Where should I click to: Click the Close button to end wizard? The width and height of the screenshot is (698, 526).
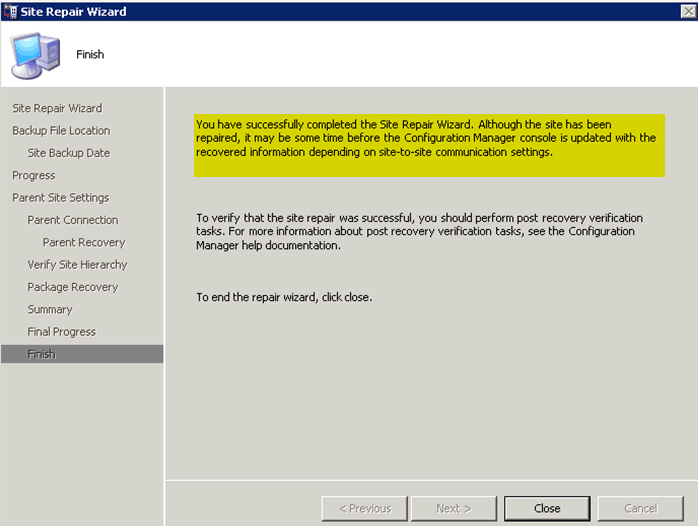(x=547, y=508)
